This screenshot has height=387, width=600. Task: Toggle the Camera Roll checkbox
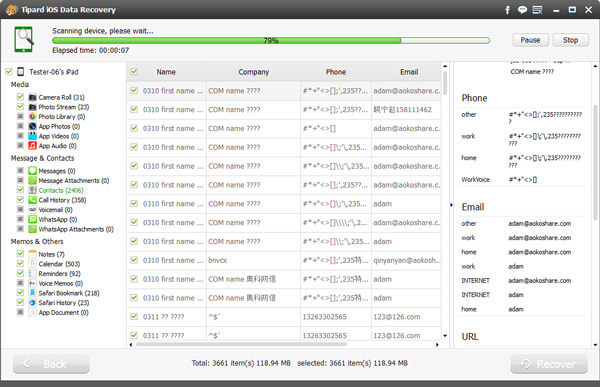pyautogui.click(x=20, y=97)
